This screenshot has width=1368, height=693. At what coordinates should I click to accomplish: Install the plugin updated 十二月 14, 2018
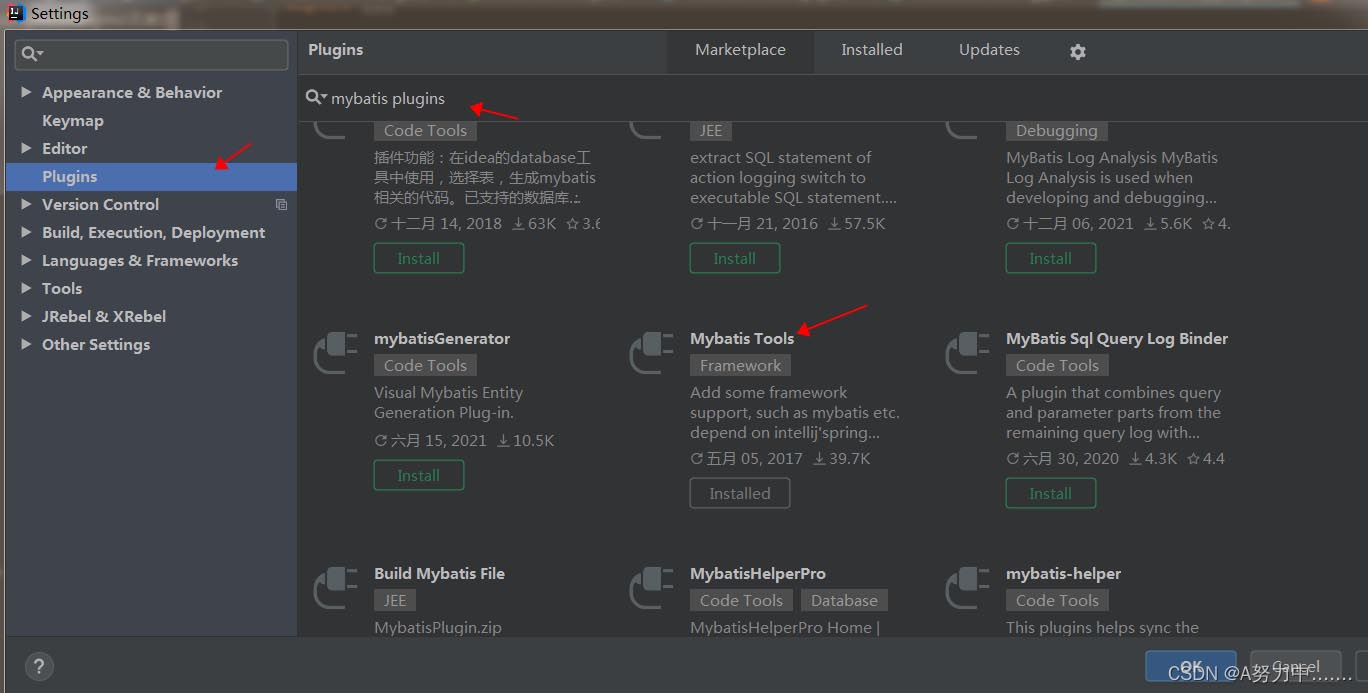[x=418, y=258]
